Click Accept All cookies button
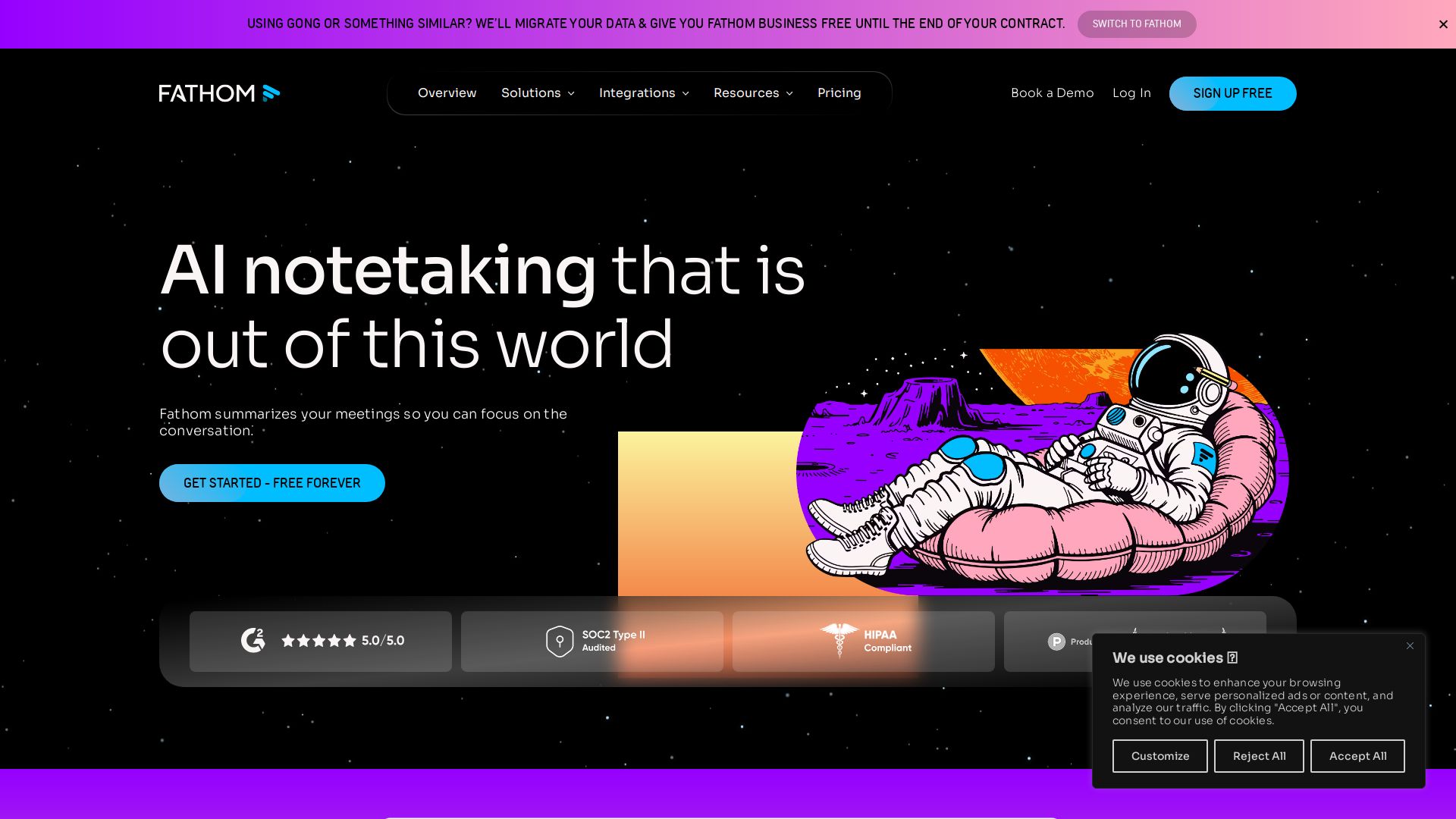Screen dimensions: 1456x819 click(x=1357, y=756)
